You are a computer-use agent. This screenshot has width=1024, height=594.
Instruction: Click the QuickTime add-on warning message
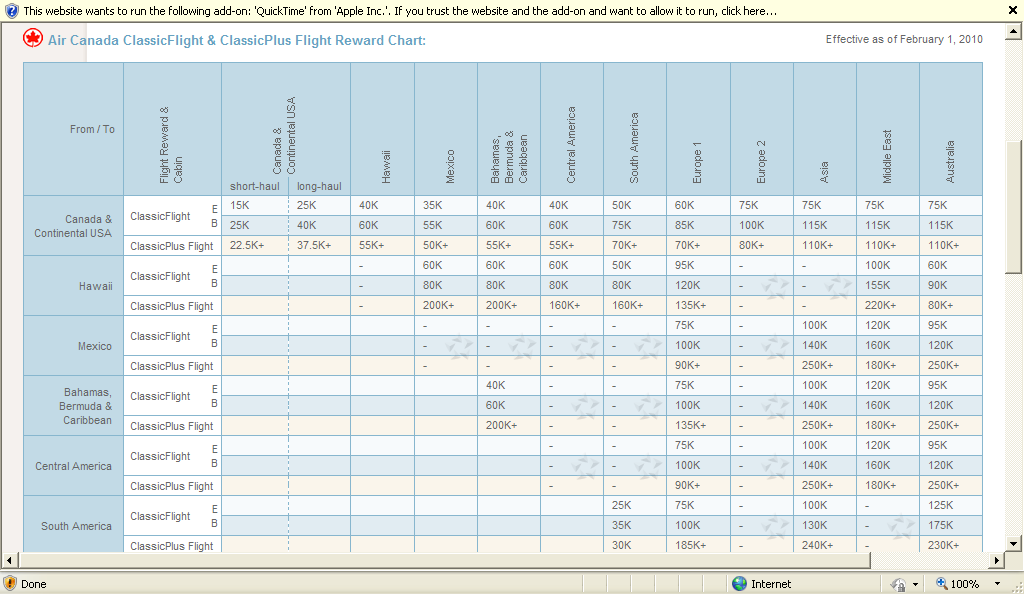pos(400,11)
